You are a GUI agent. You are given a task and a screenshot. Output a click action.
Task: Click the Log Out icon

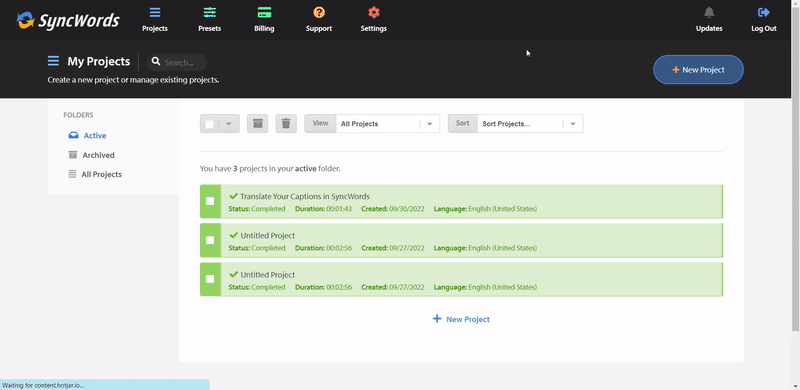(764, 13)
